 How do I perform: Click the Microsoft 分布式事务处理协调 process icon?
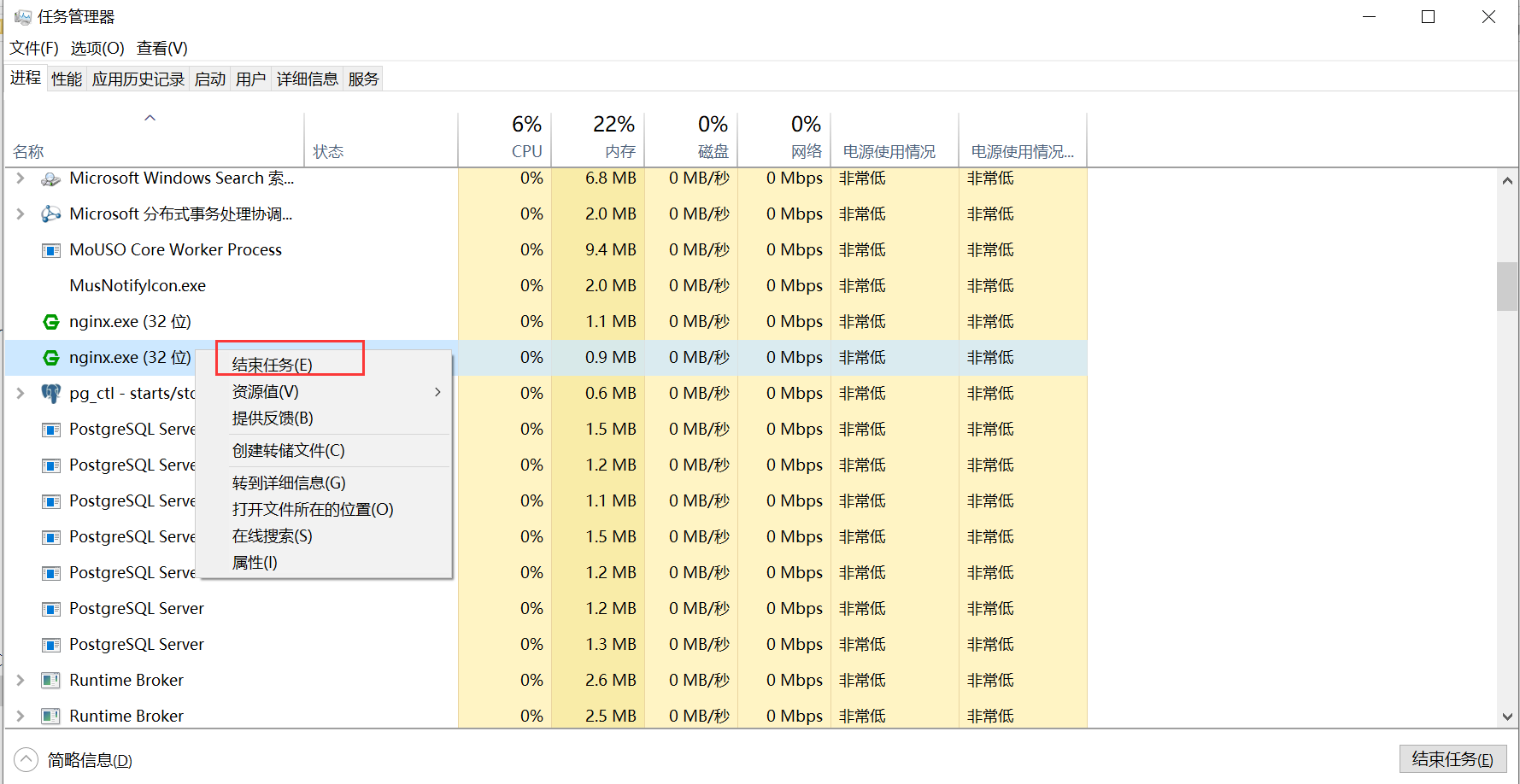[x=51, y=214]
